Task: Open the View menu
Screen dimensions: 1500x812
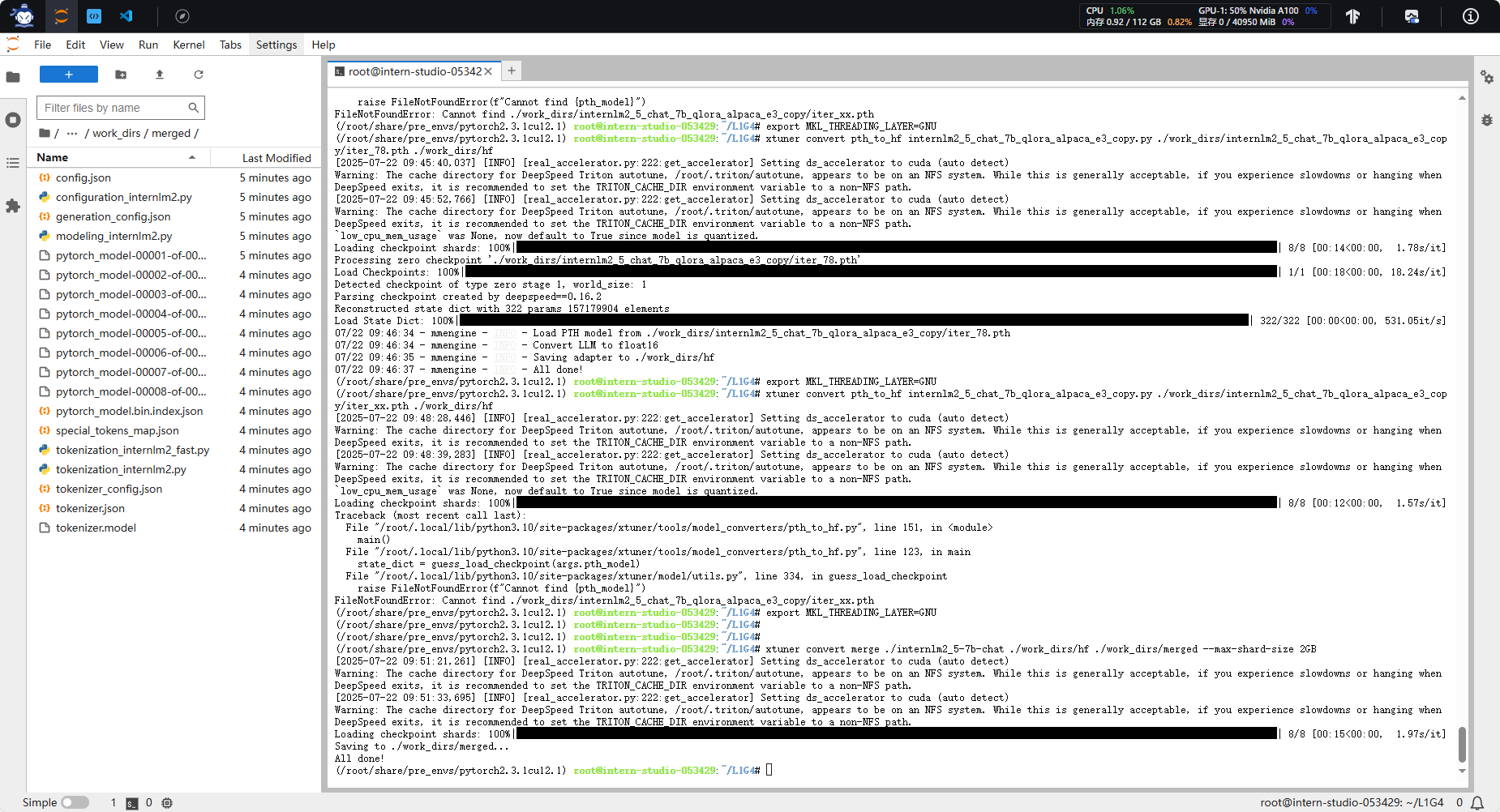Action: [x=112, y=45]
